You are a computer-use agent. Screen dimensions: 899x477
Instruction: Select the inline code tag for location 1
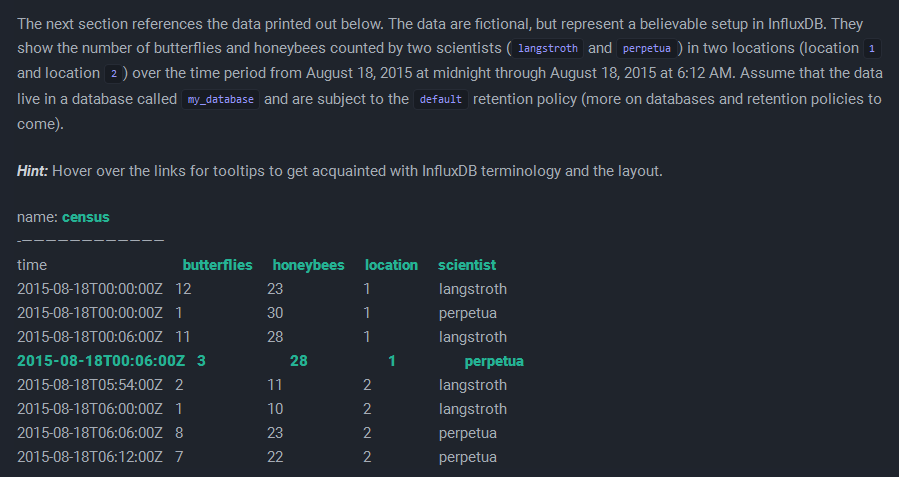click(871, 49)
